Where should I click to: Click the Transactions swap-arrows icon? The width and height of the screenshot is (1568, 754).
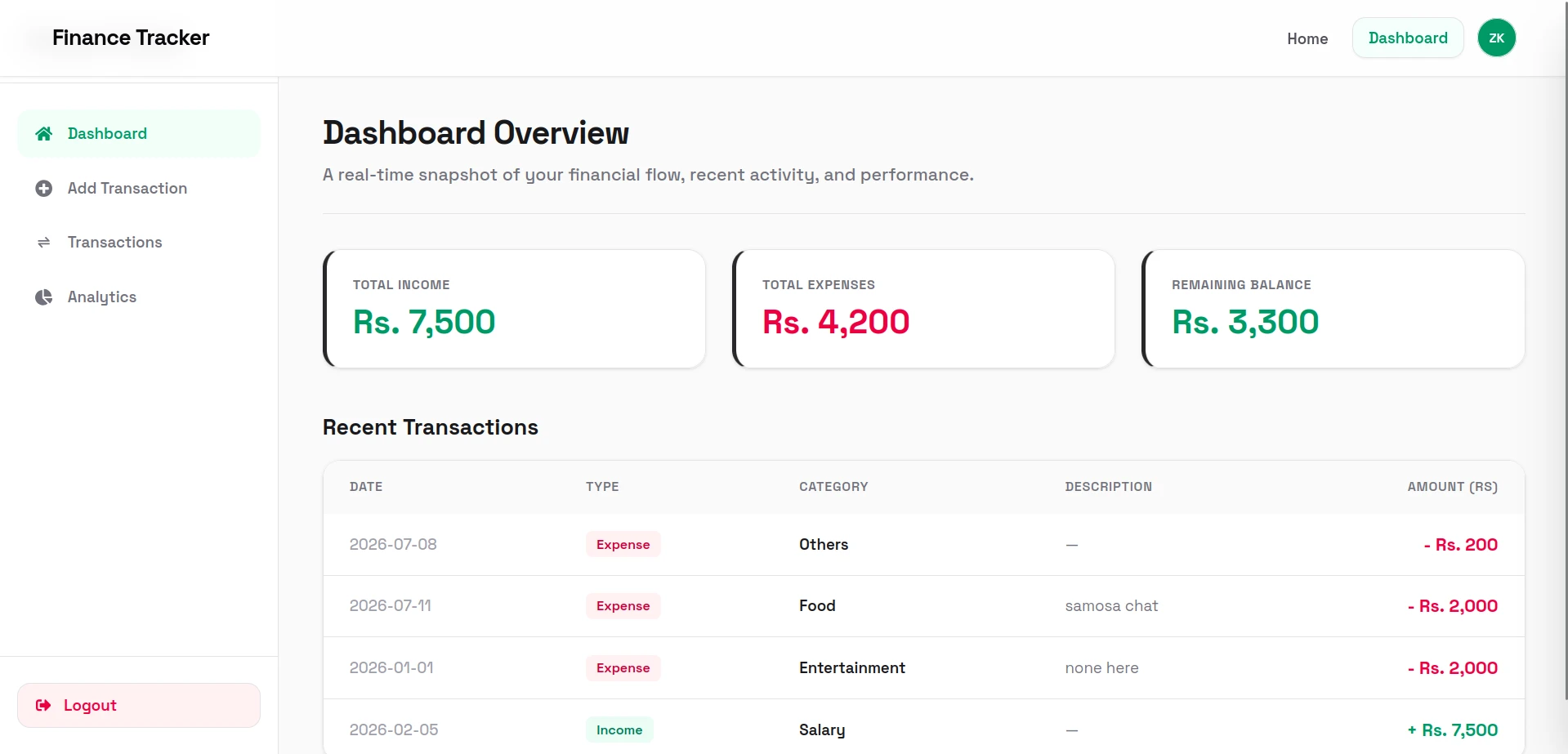[44, 243]
